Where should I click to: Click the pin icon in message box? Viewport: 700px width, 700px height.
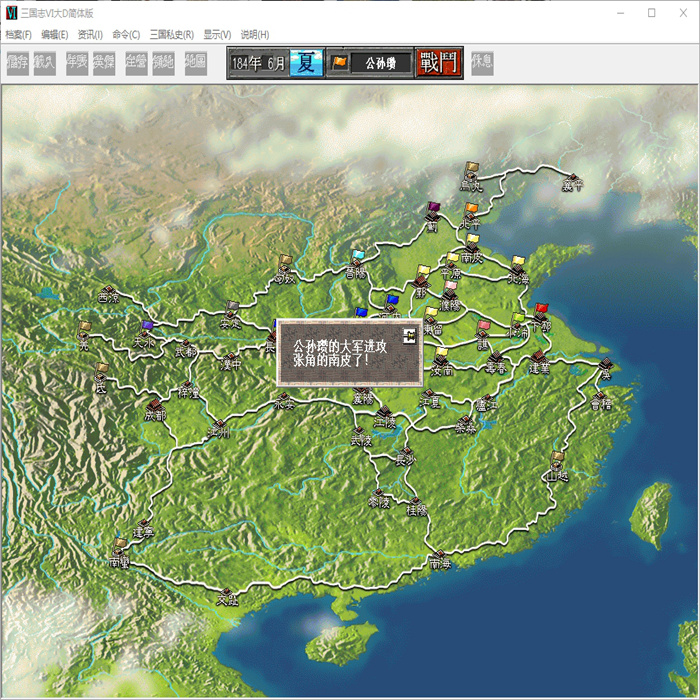pos(409,336)
